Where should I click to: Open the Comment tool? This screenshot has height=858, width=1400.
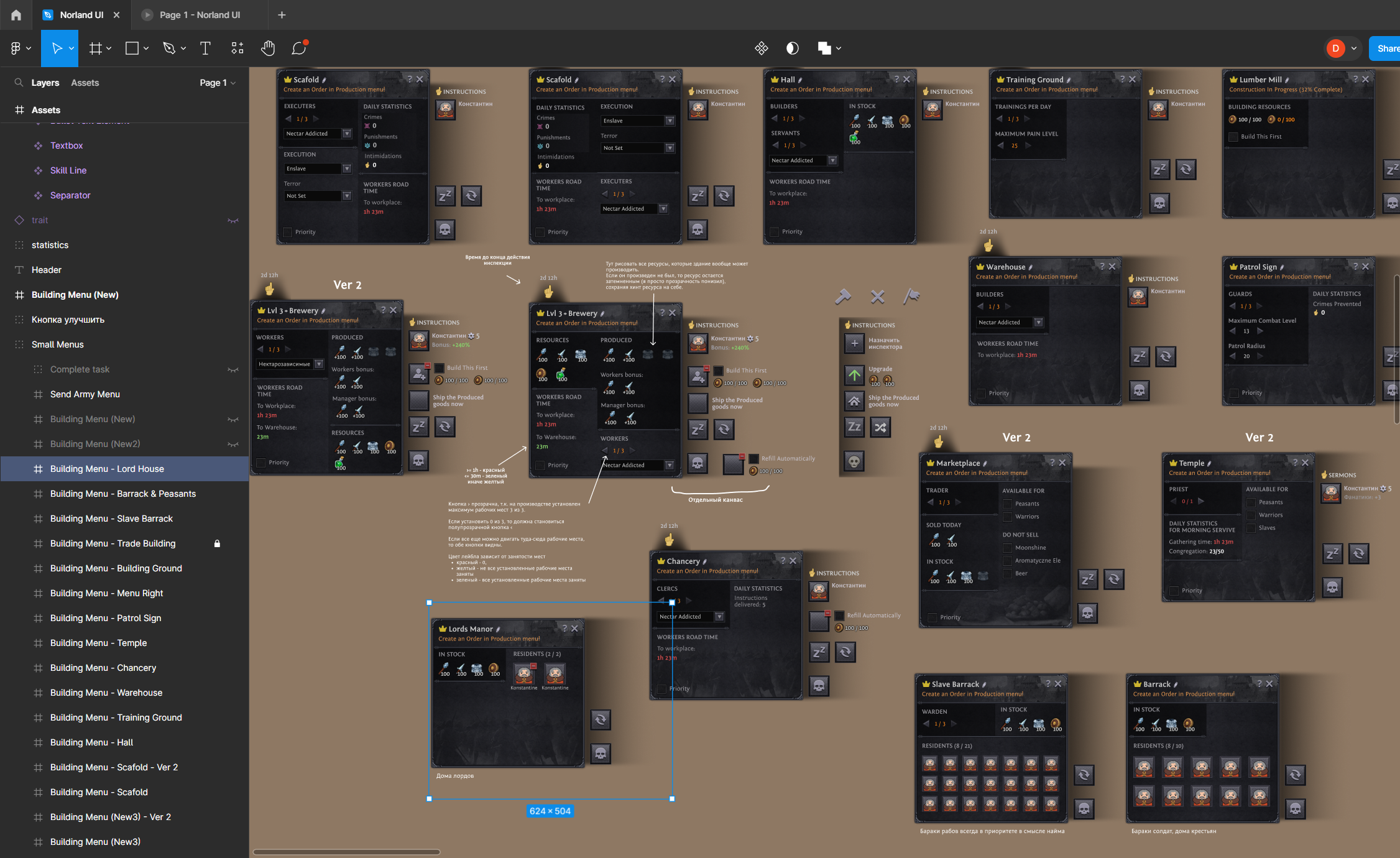click(x=300, y=48)
